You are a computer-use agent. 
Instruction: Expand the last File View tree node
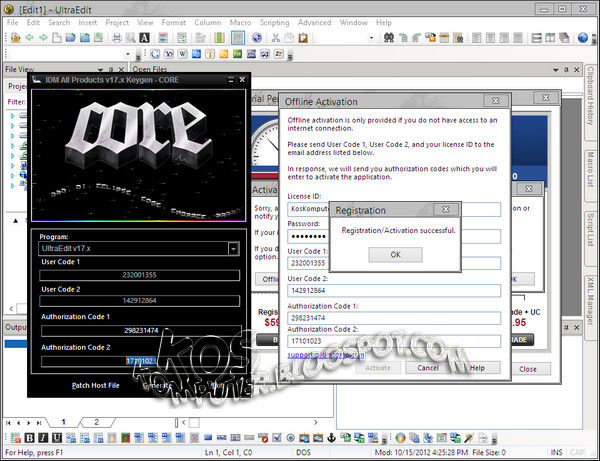[x=12, y=186]
